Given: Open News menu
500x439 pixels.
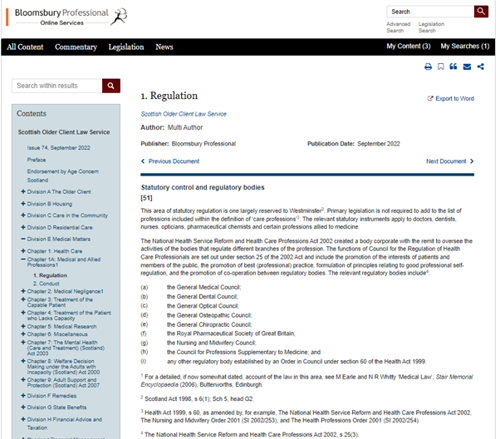Looking at the screenshot, I should 164,47.
